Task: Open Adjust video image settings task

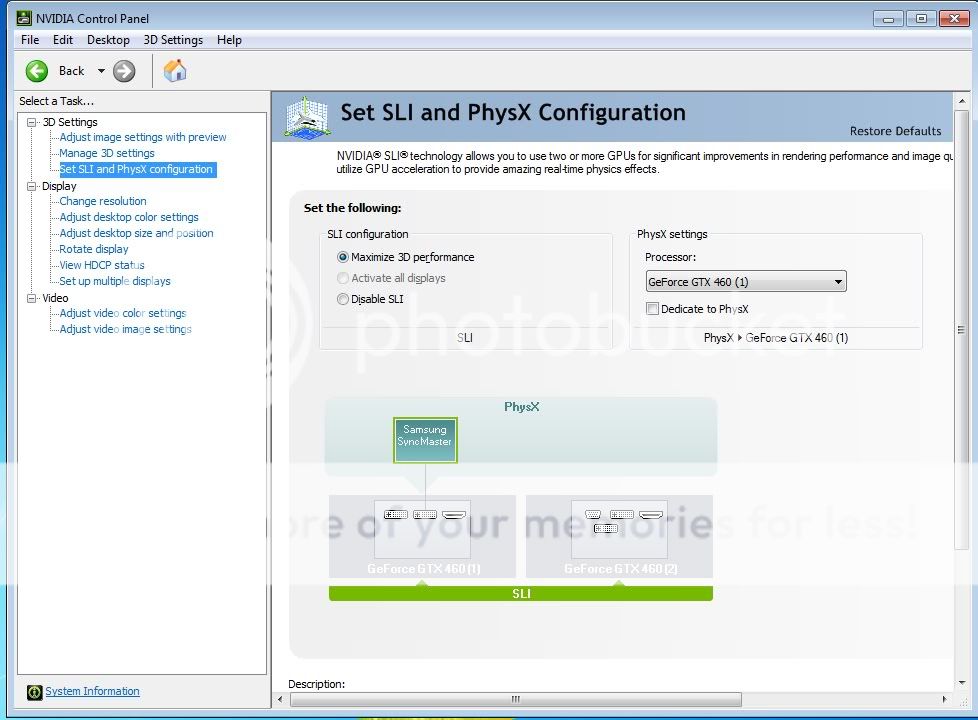Action: tap(125, 329)
